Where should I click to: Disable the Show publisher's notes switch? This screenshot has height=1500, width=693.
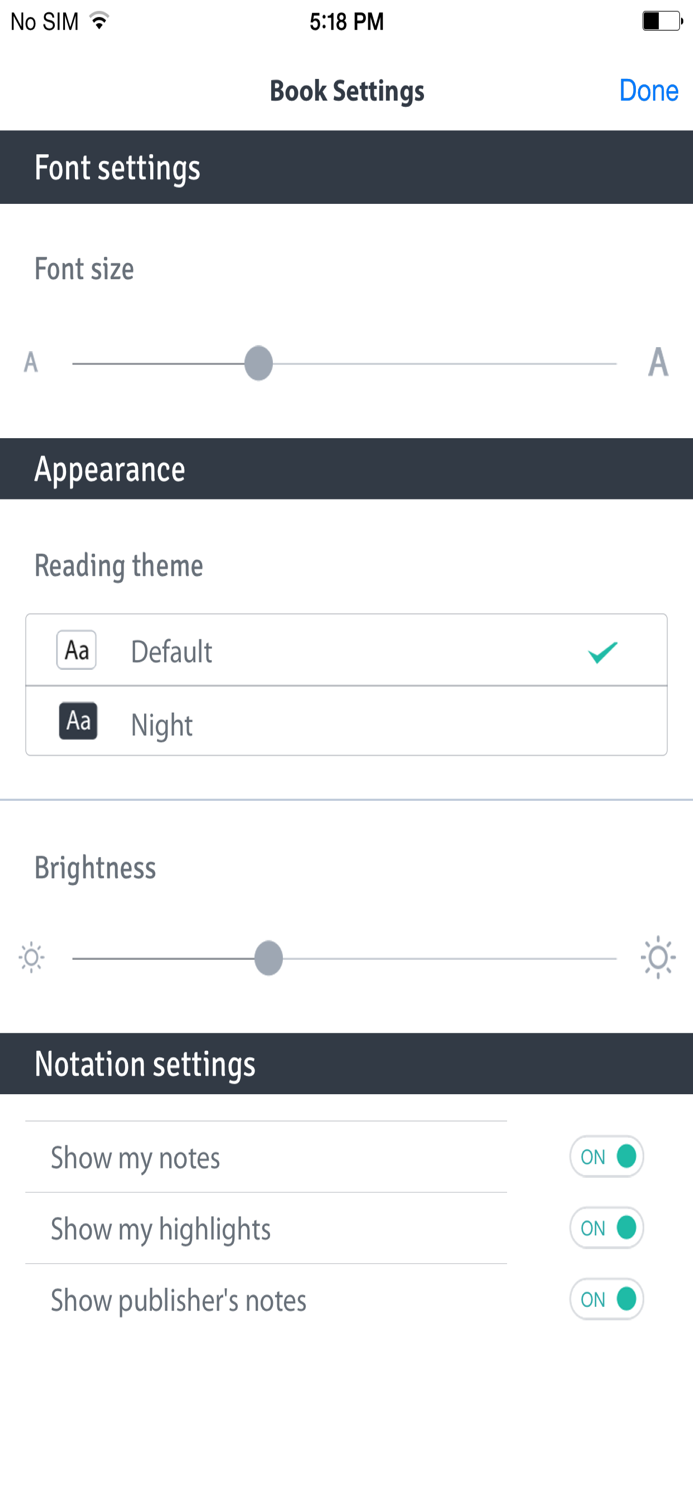(x=606, y=1299)
